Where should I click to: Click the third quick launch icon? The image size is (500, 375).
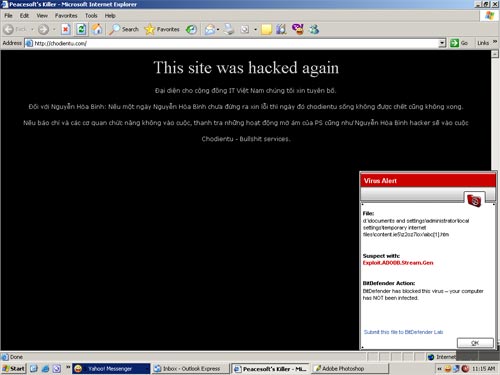tap(57, 368)
